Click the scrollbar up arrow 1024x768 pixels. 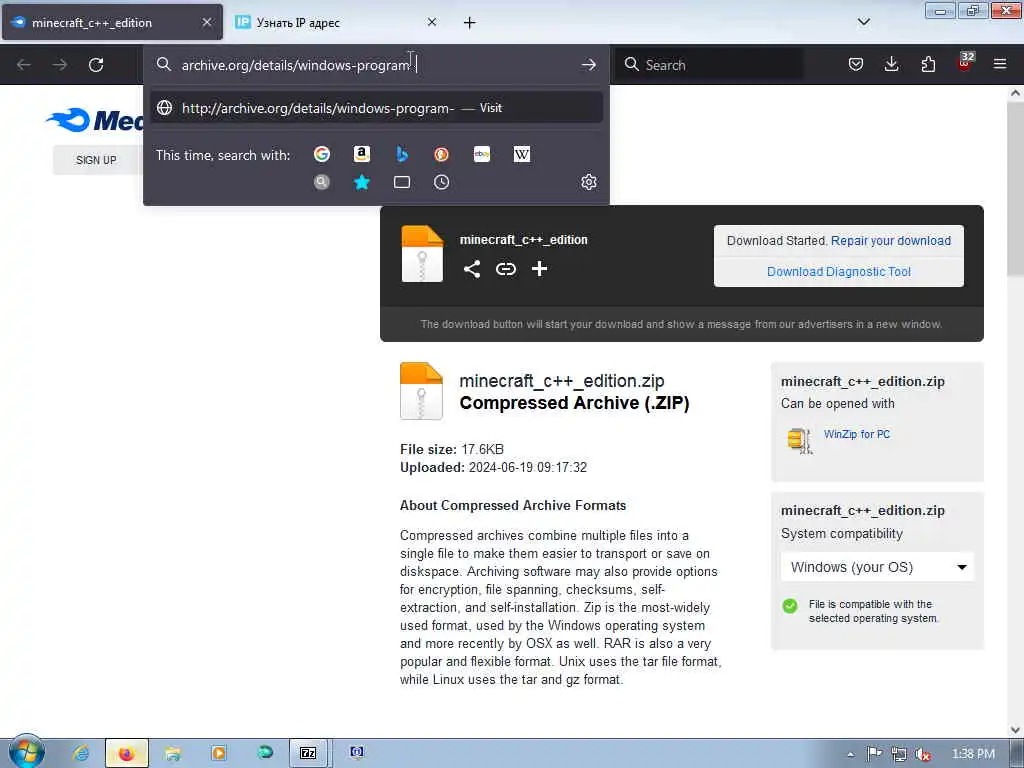1015,93
